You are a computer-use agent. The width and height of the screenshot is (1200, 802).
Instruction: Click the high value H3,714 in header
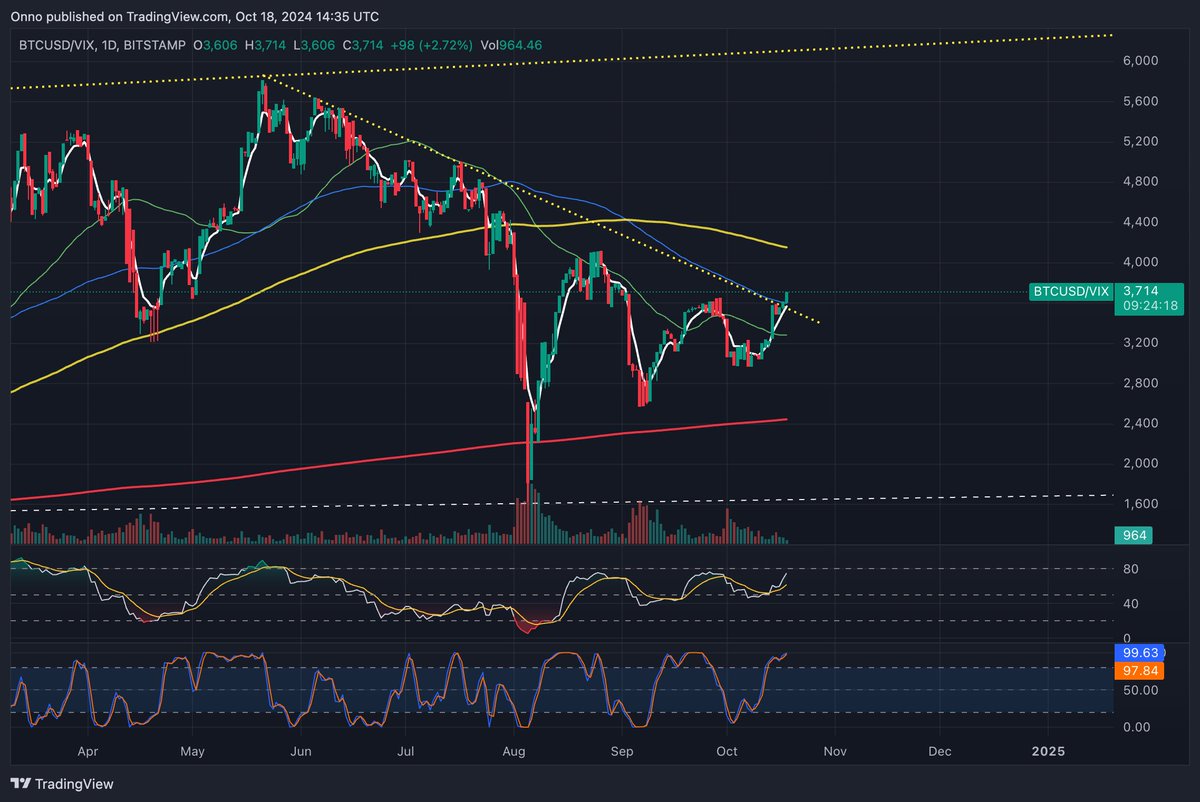[266, 43]
